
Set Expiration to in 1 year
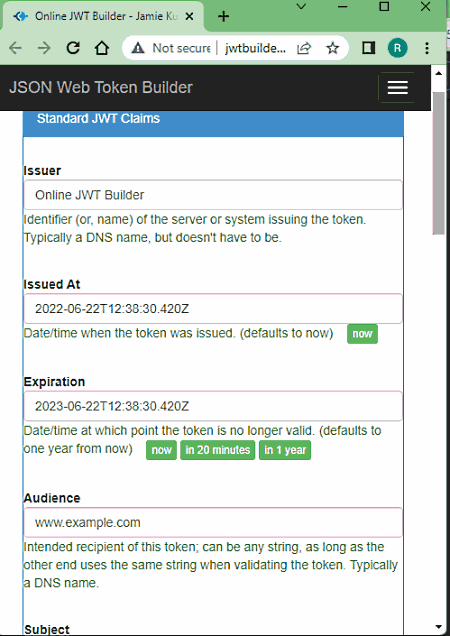click(285, 450)
